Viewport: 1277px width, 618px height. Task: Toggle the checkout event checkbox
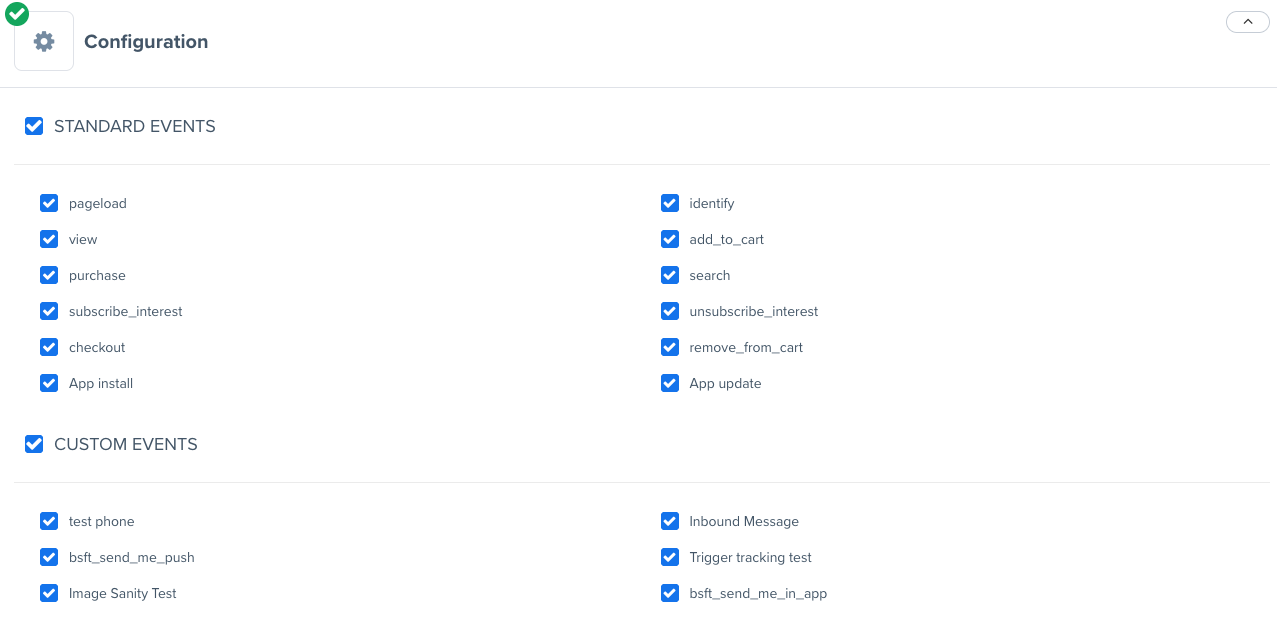pyautogui.click(x=49, y=347)
